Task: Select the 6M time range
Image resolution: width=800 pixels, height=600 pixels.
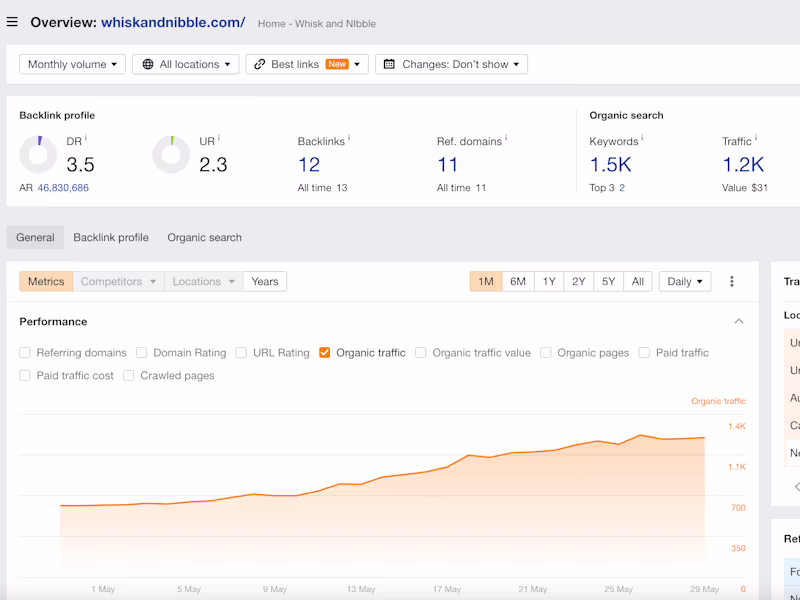Action: pyautogui.click(x=517, y=281)
